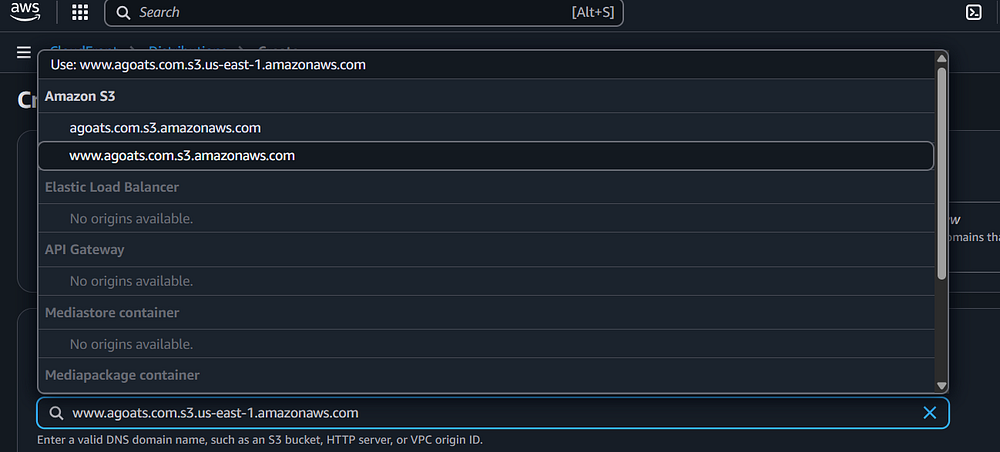1000x452 pixels.
Task: Select the agoats.com.s3.amazonaws.com origin
Action: pos(165,128)
